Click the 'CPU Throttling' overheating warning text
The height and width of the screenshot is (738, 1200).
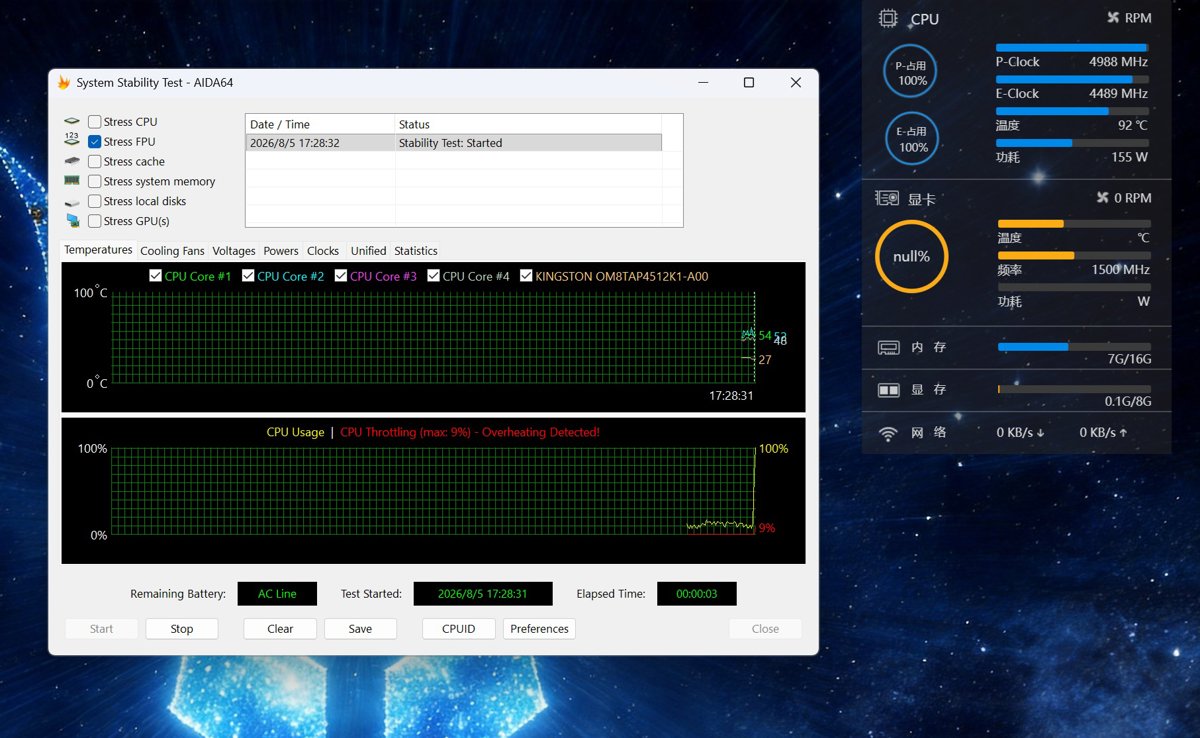470,433
